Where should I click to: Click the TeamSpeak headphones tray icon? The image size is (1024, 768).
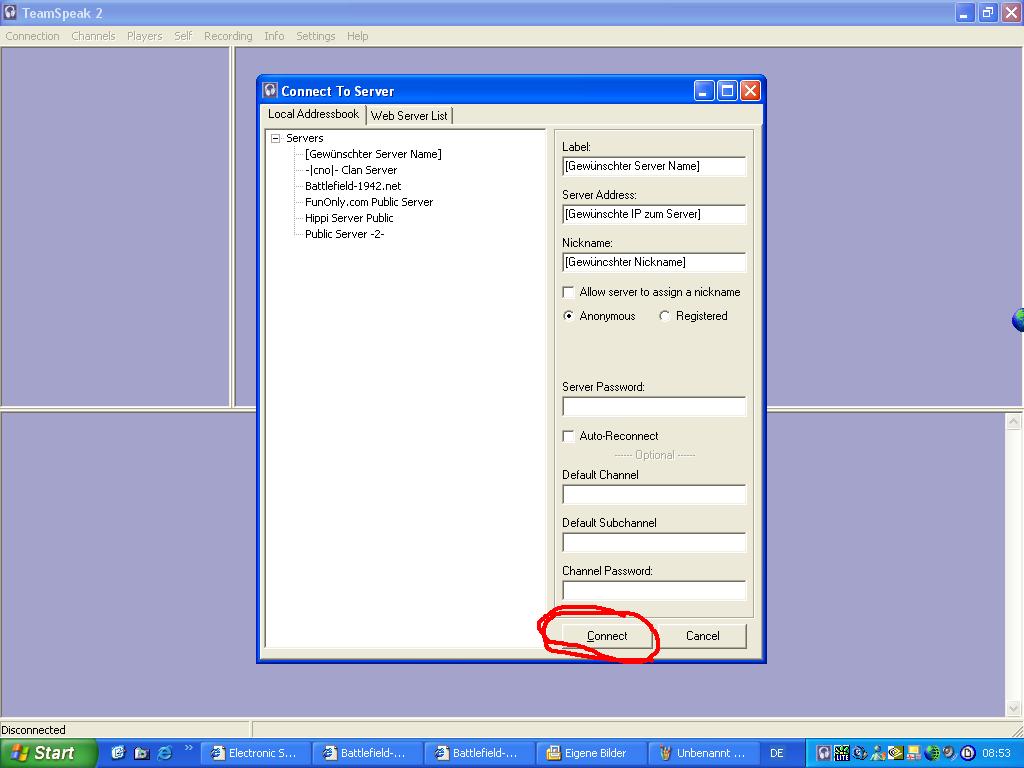pyautogui.click(x=824, y=753)
